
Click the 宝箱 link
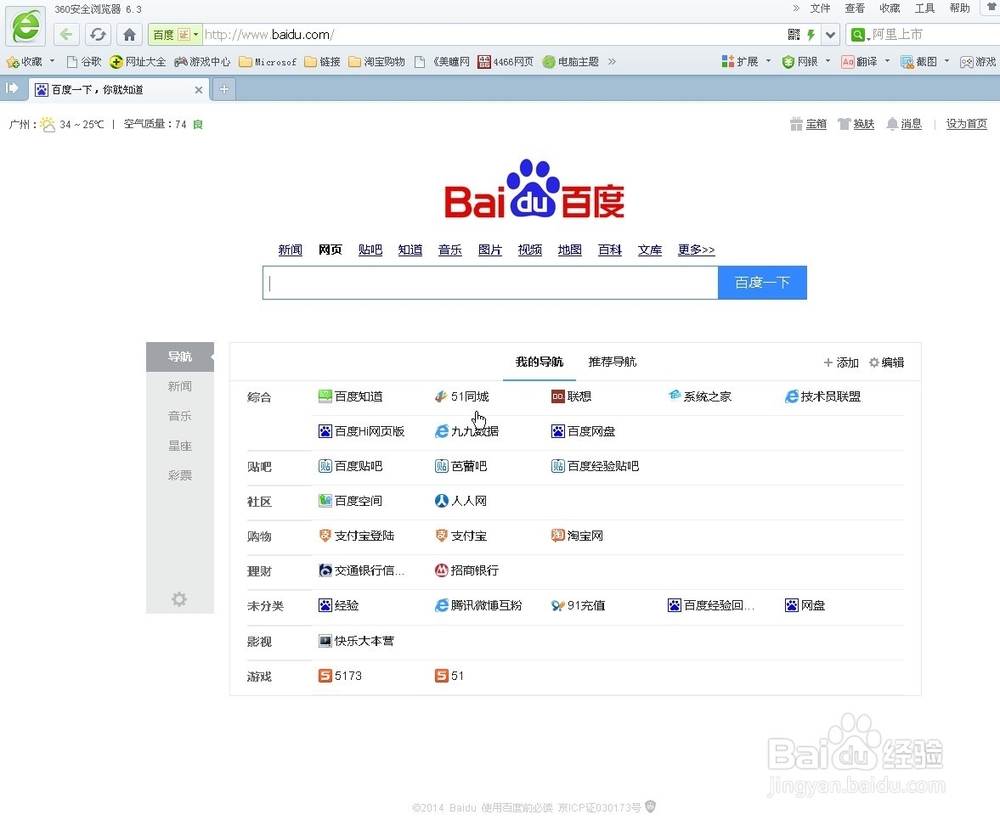click(x=809, y=124)
